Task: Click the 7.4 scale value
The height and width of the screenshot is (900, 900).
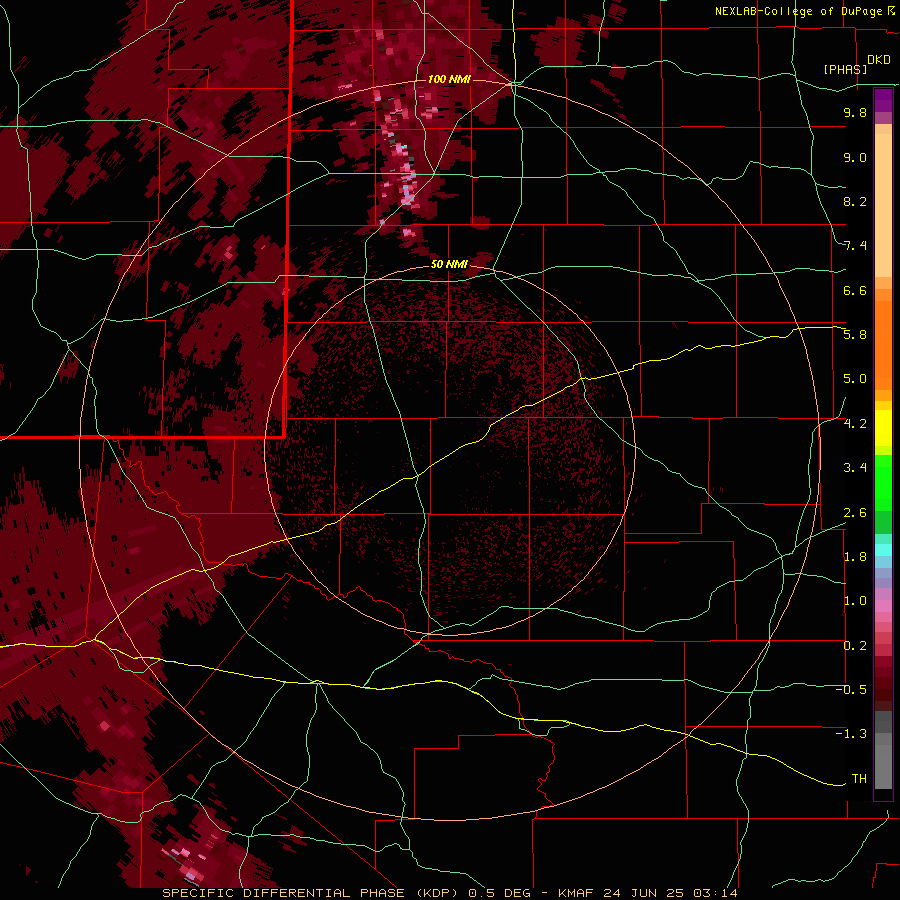Action: (x=855, y=246)
